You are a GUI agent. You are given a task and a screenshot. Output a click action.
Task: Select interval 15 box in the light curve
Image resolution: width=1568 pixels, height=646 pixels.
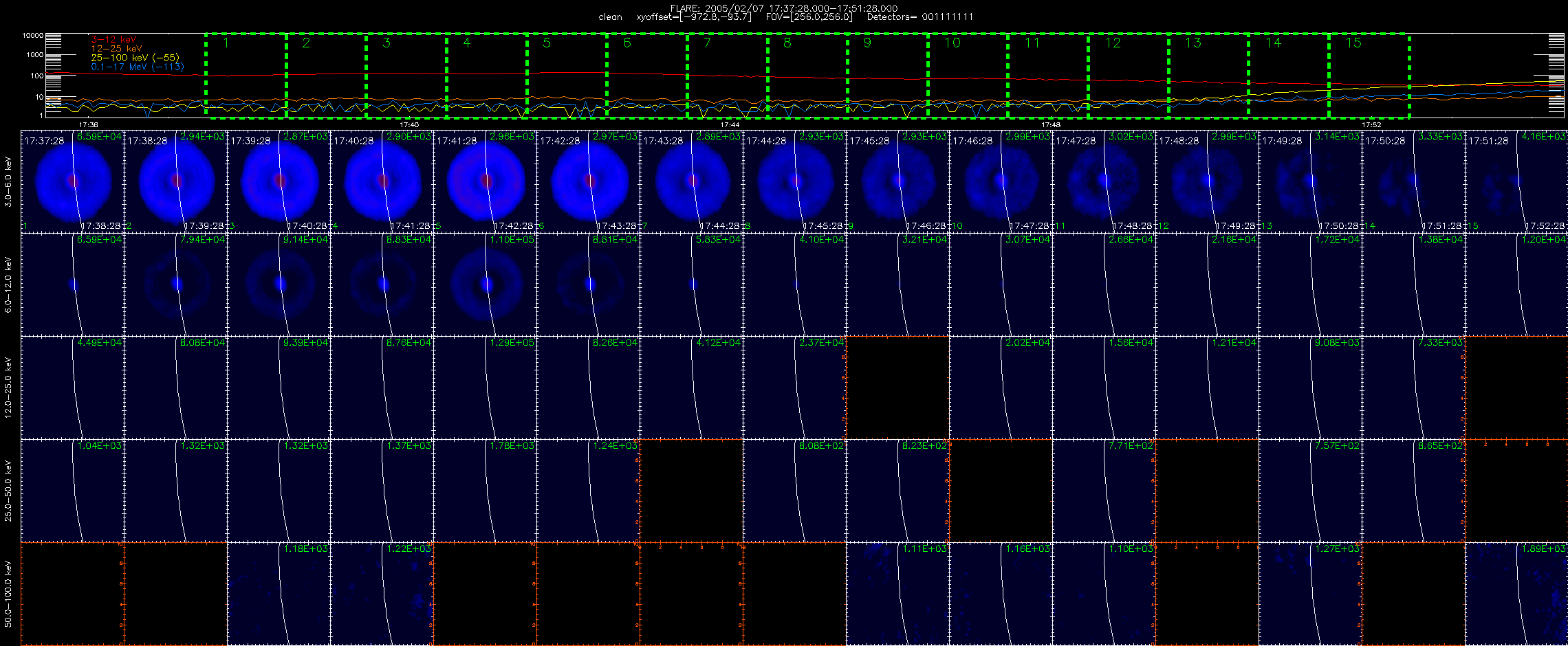1369,76
